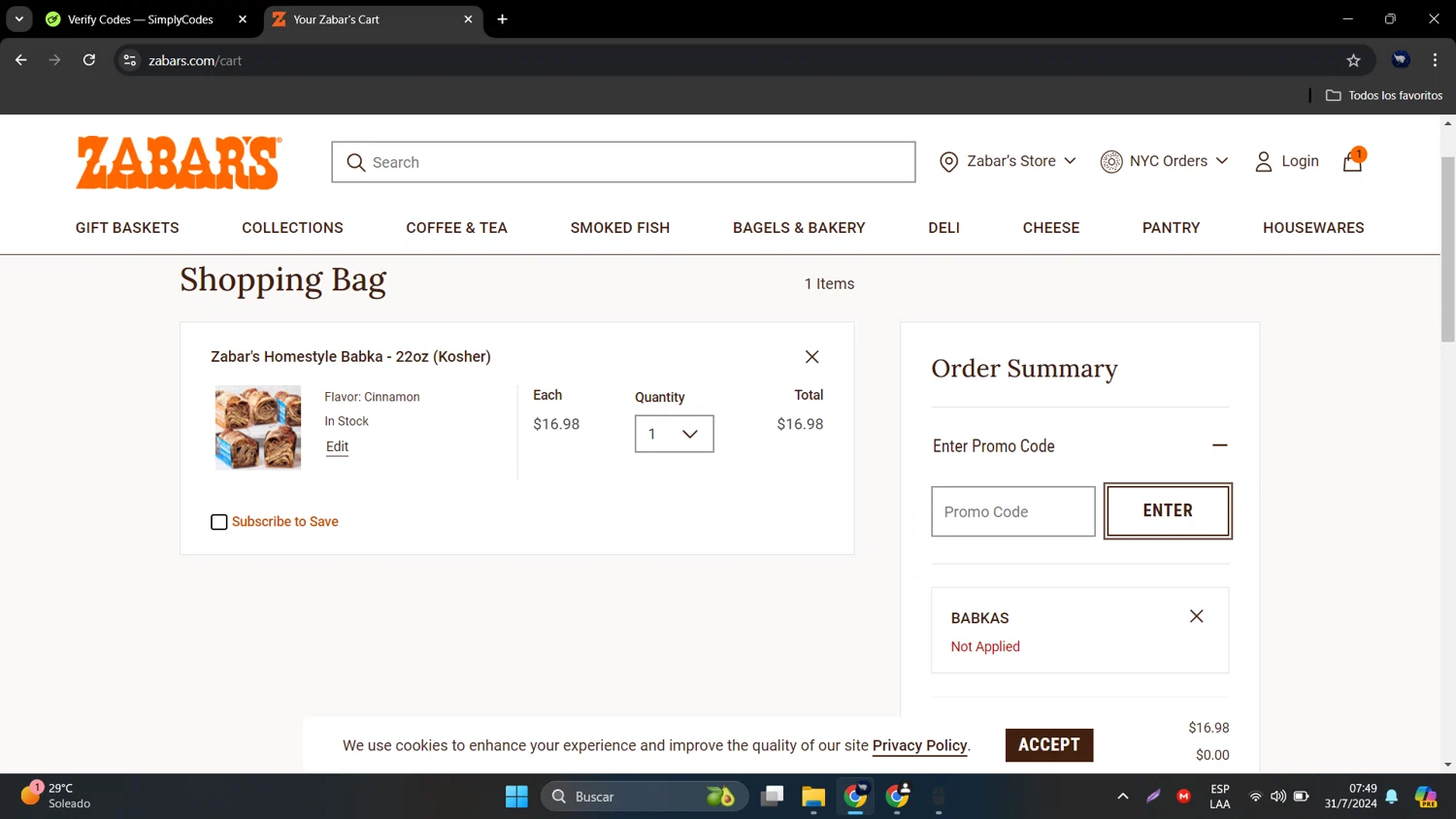Open the notifications bell in taskbar
This screenshot has height=819, width=1456.
[1392, 797]
